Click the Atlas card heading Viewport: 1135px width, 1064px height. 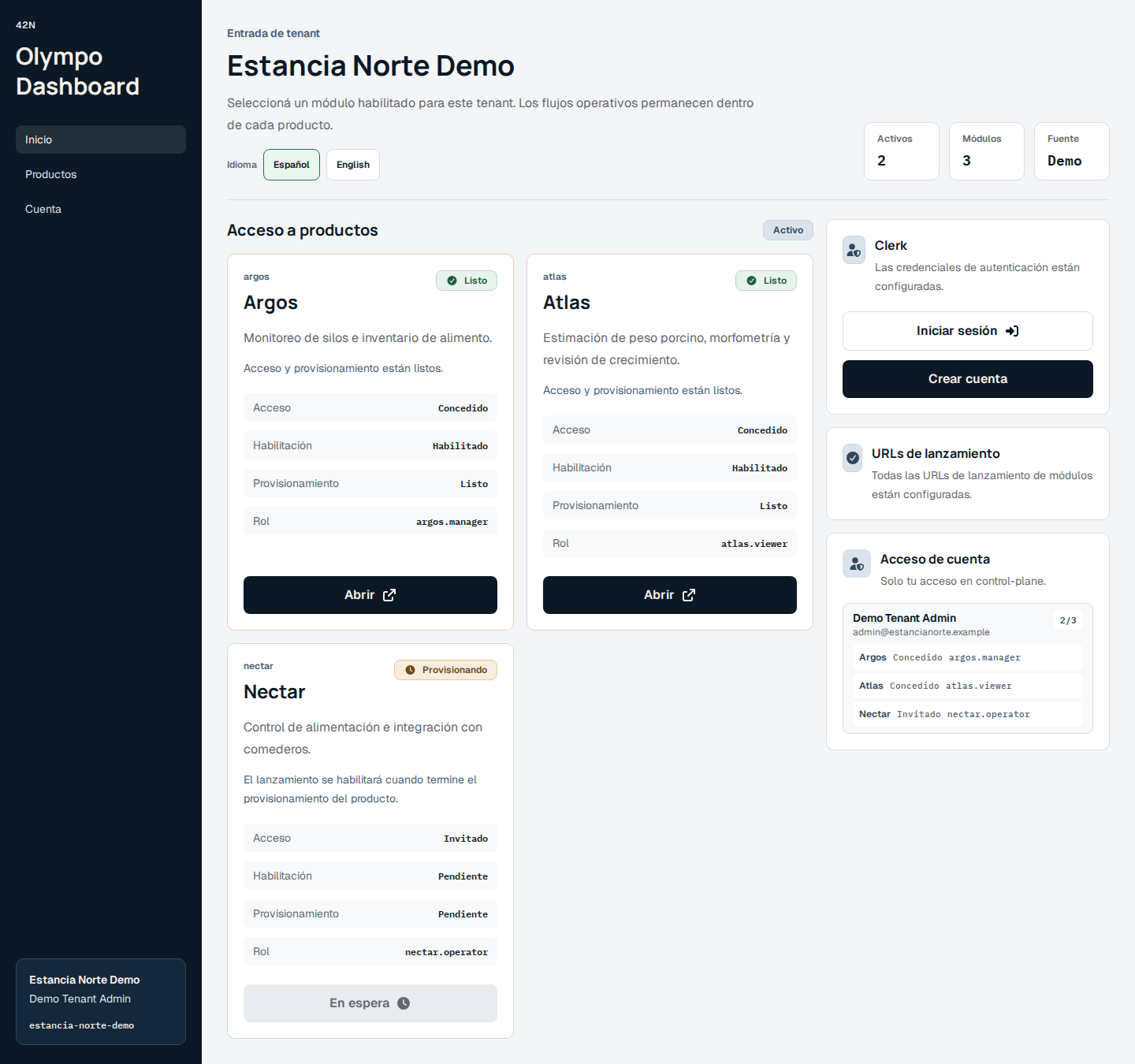coord(567,303)
